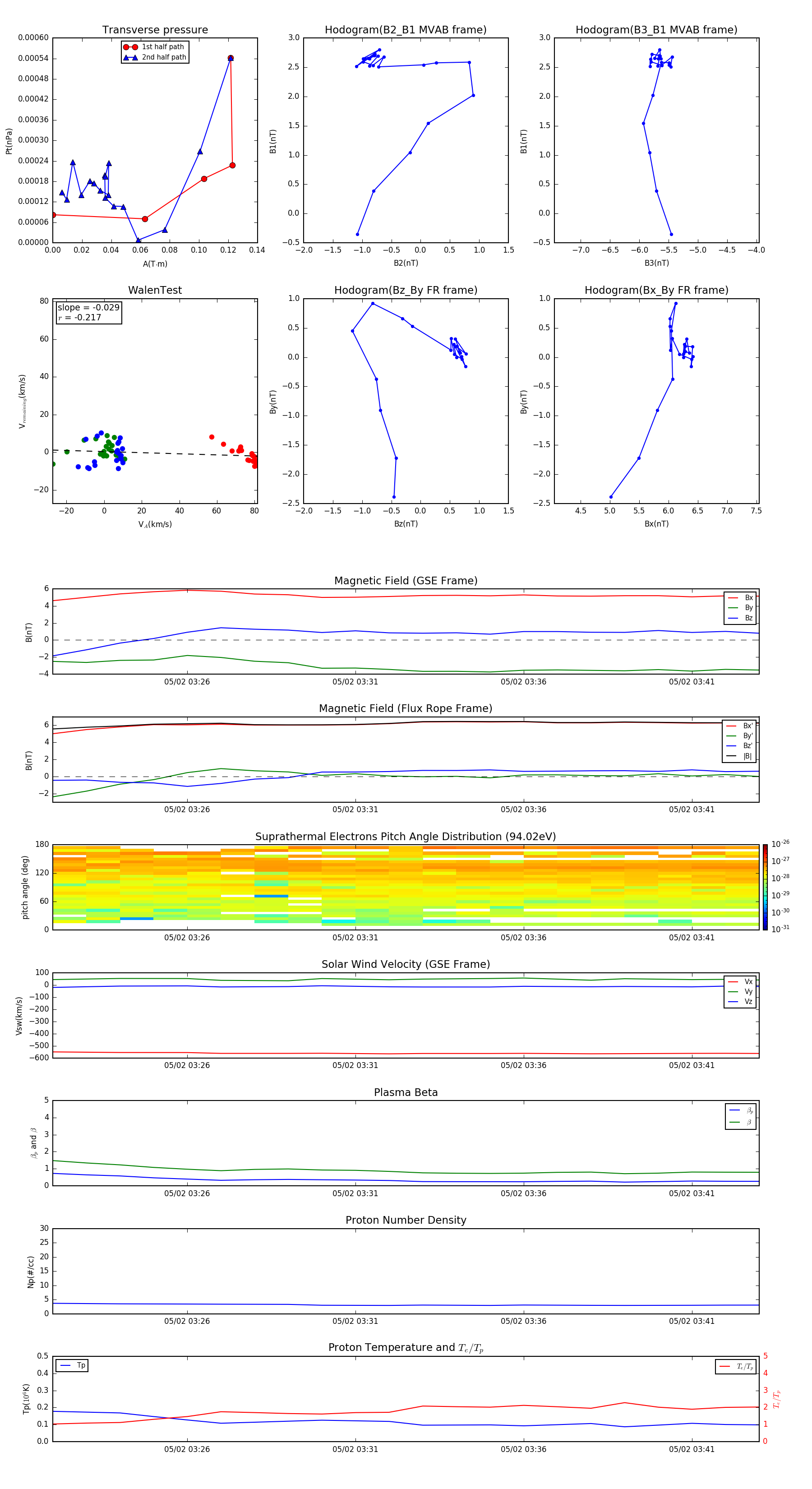Click the 'WalenTest' plot title

click(155, 290)
